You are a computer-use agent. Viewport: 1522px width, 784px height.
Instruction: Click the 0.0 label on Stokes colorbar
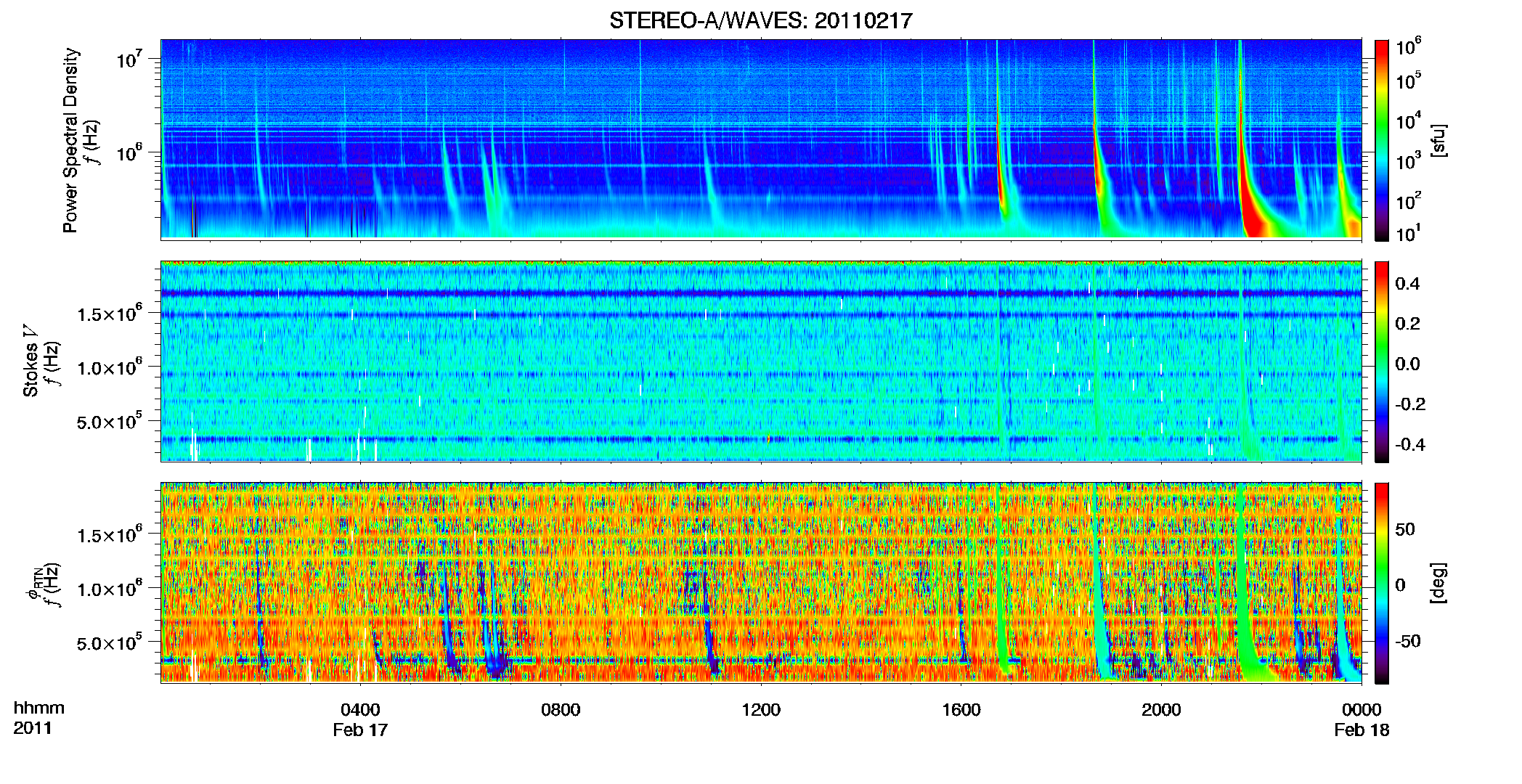coord(1407,364)
